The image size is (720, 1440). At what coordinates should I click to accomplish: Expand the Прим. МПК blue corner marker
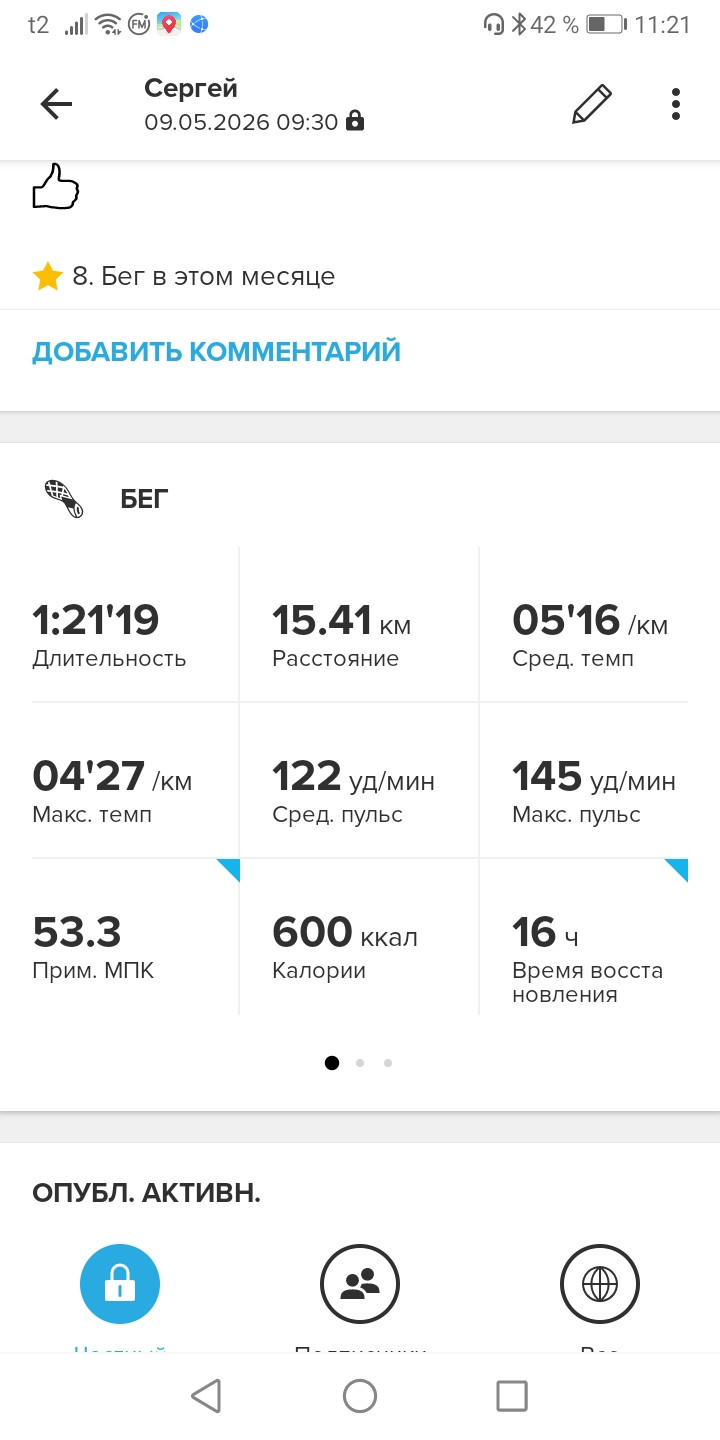point(228,870)
